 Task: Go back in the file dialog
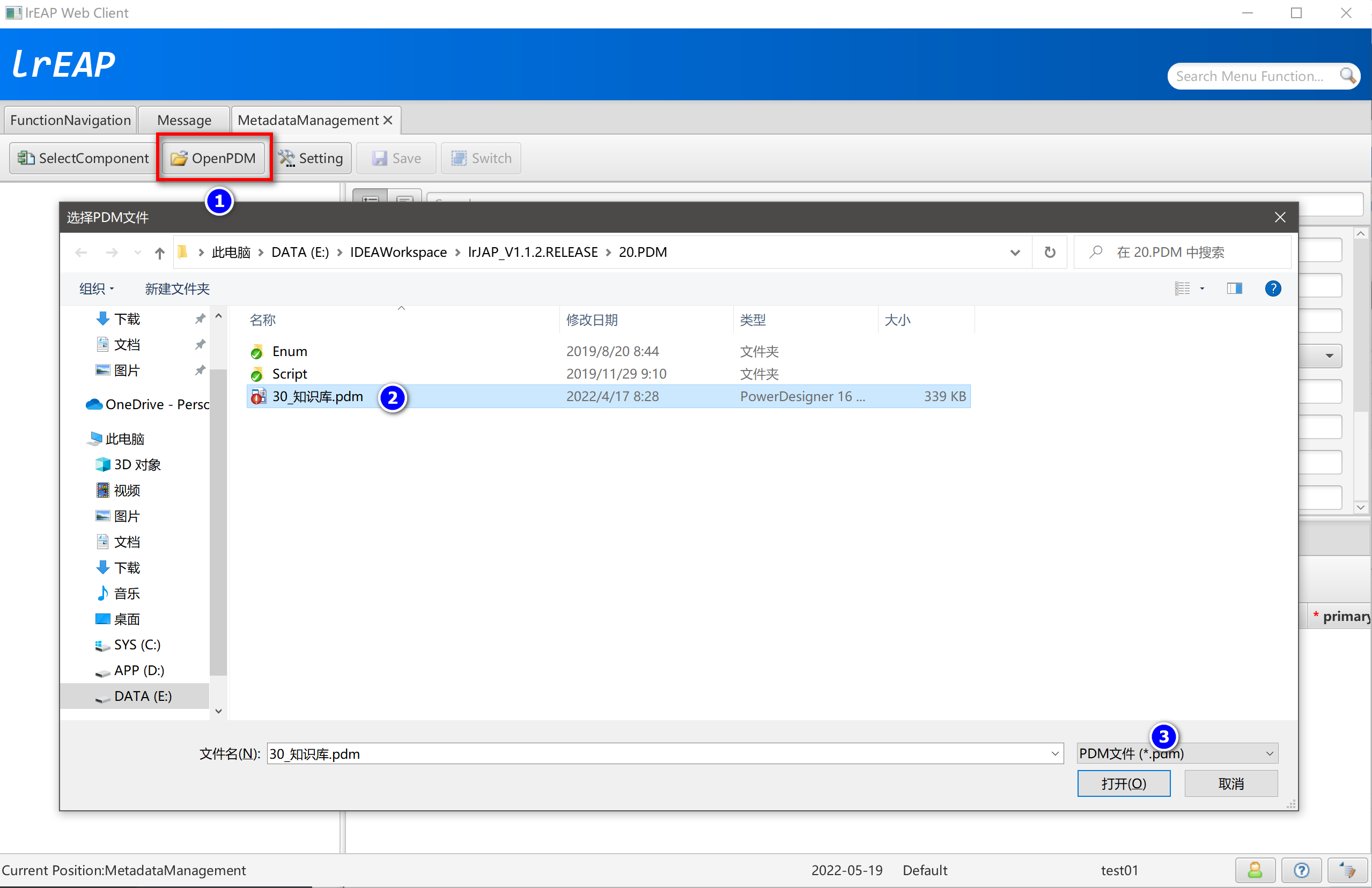point(82,253)
